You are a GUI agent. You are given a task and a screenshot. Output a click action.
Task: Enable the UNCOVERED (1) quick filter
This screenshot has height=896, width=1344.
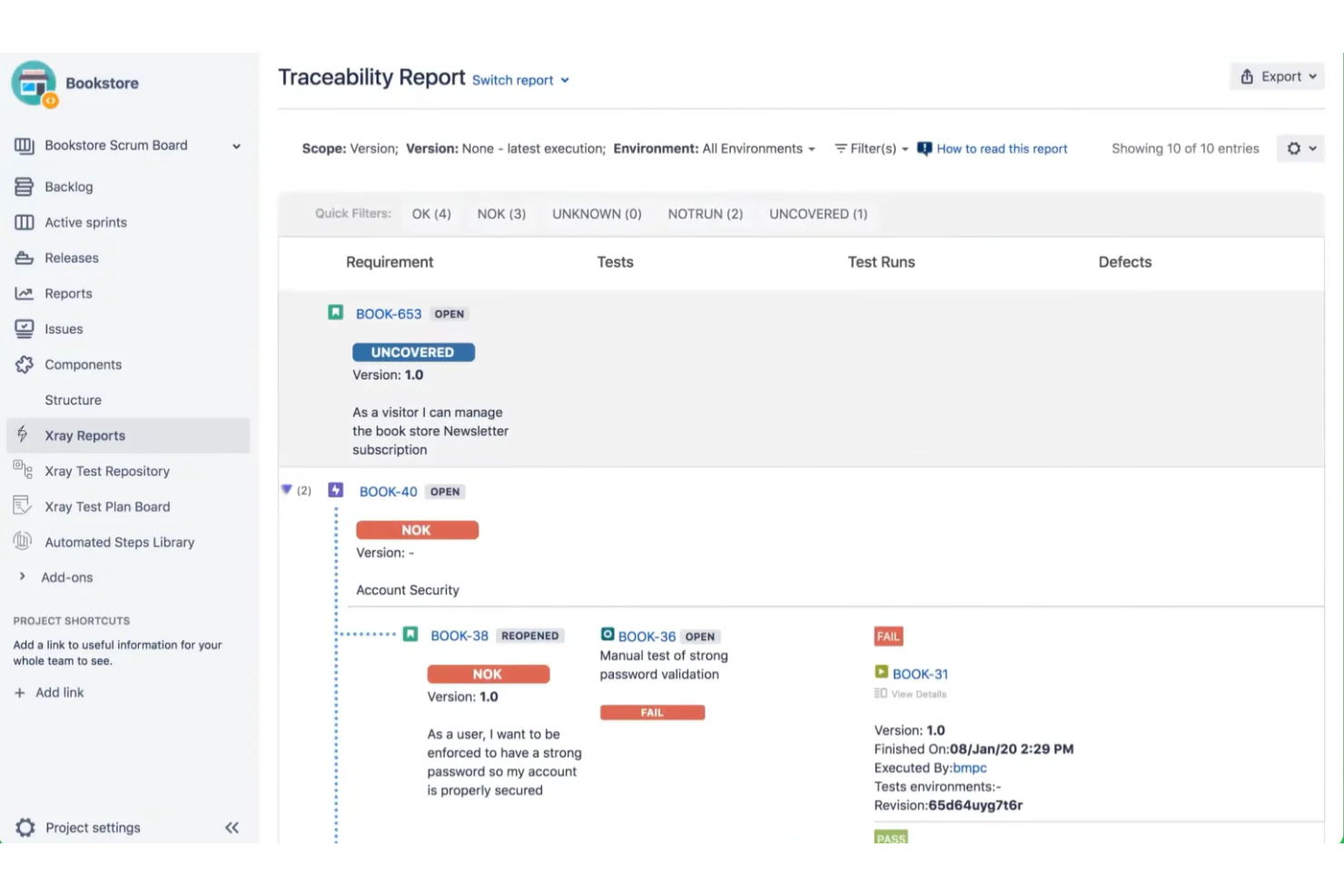(x=816, y=214)
